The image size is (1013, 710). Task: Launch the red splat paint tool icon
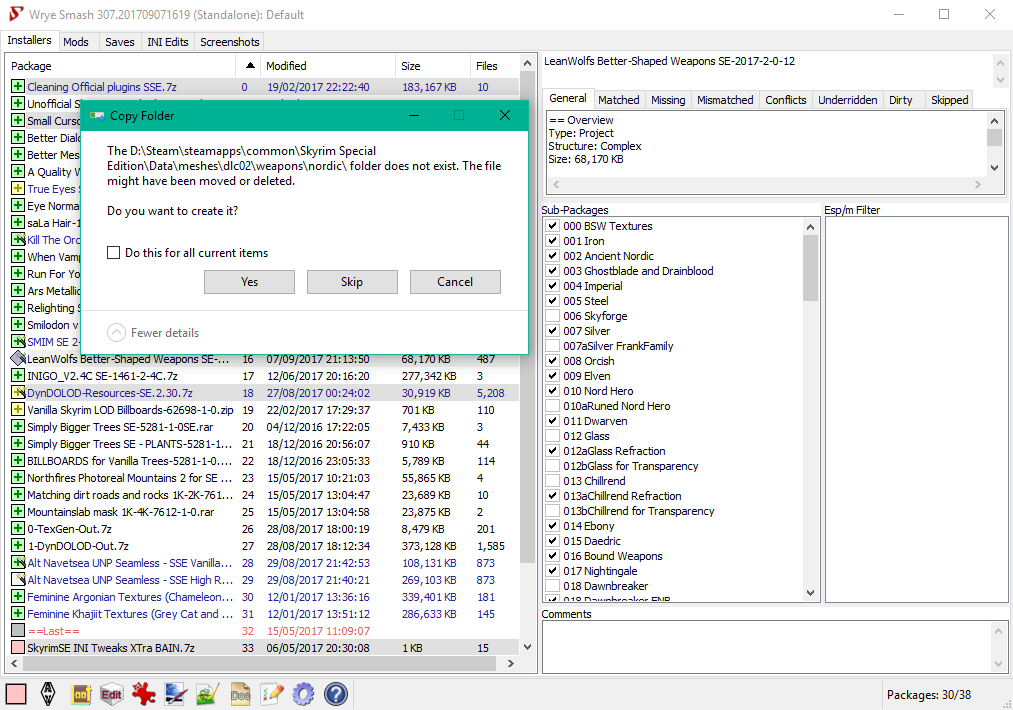(143, 694)
